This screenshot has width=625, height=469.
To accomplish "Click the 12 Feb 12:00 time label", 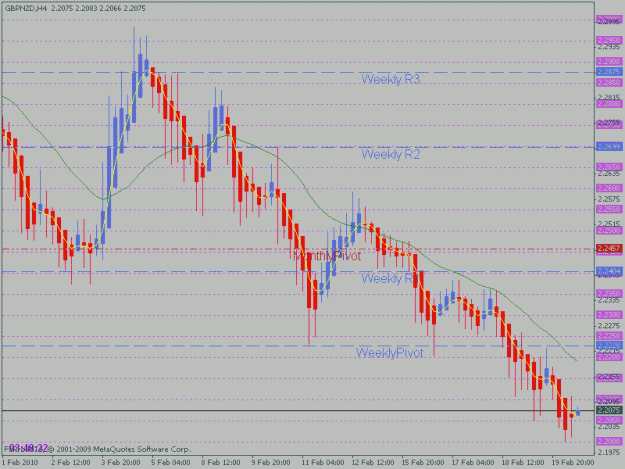I will (373, 462).
